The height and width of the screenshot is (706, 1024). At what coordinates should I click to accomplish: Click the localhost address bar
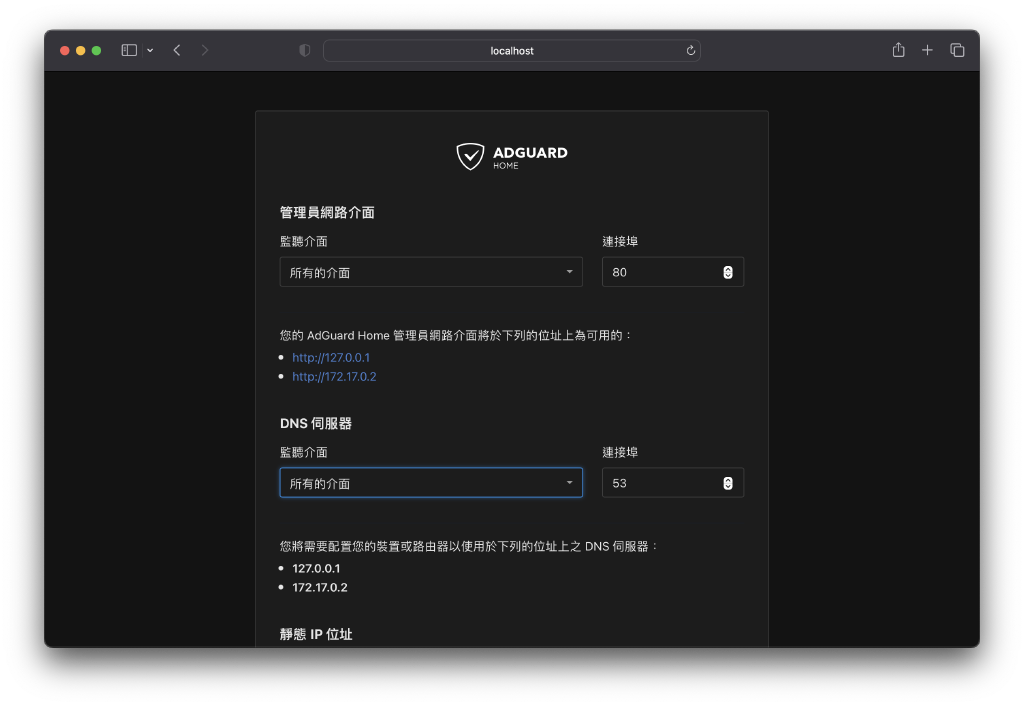(512, 50)
